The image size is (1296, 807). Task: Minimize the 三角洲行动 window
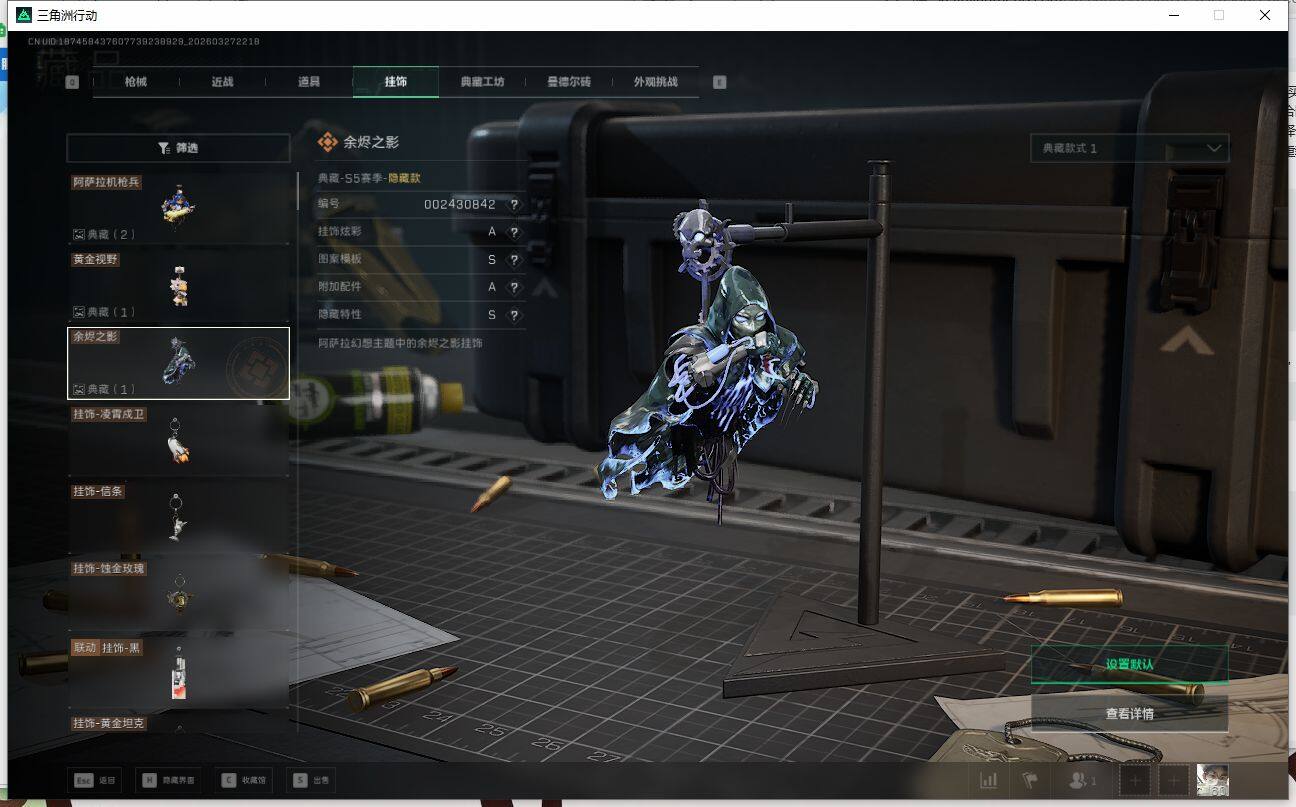point(1174,15)
